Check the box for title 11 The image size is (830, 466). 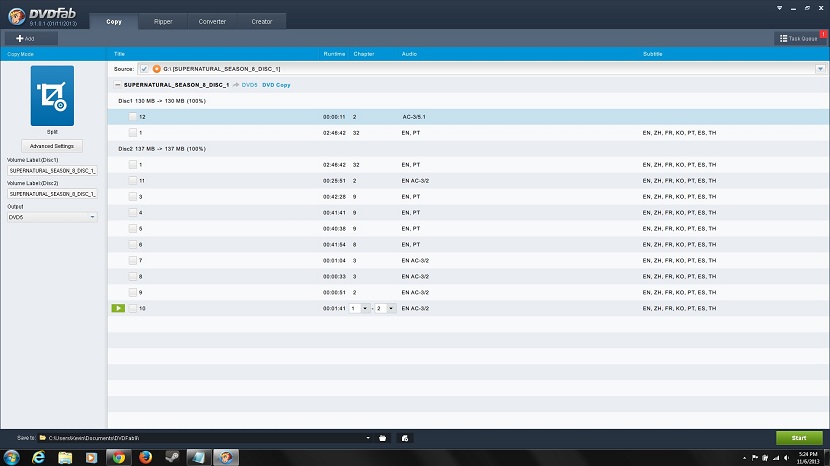(132, 180)
